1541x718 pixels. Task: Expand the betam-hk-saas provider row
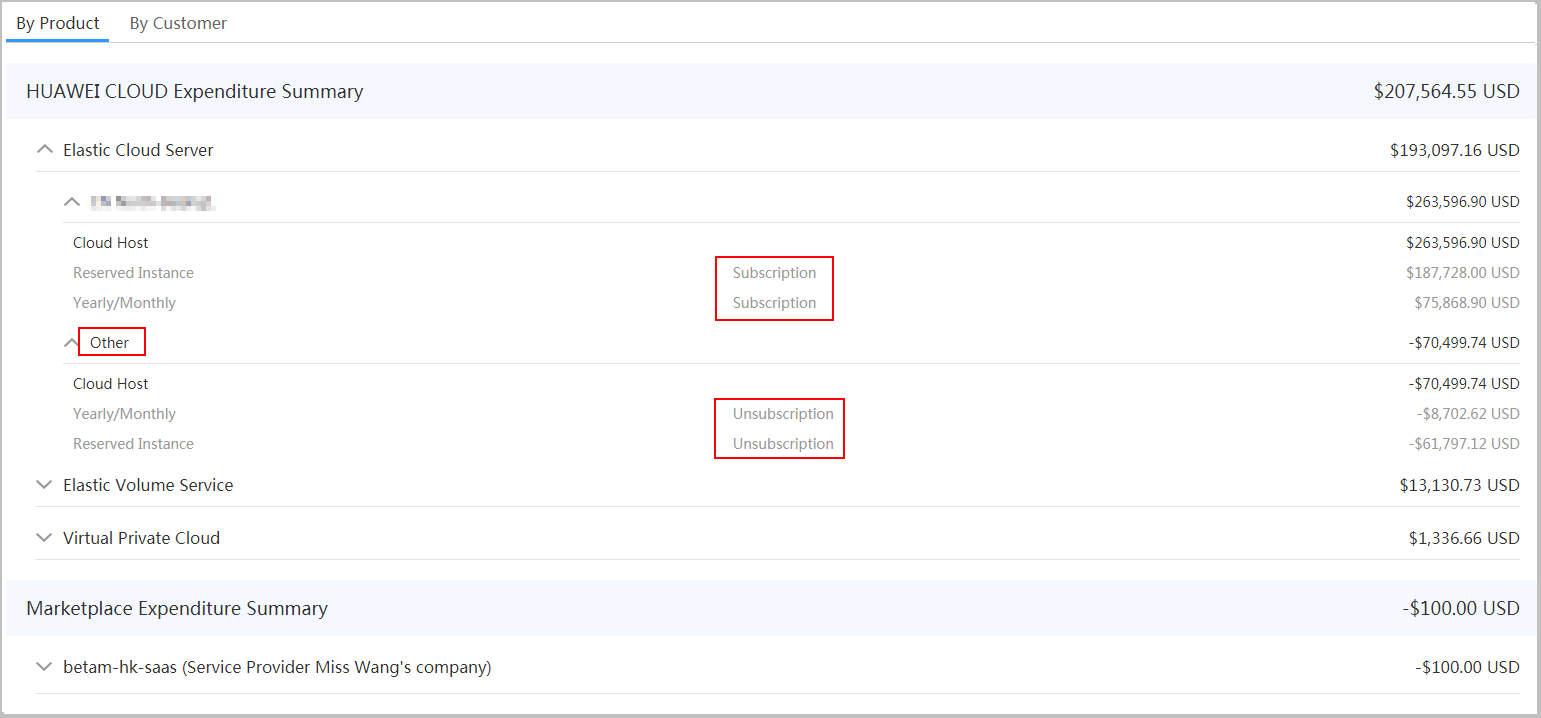44,667
